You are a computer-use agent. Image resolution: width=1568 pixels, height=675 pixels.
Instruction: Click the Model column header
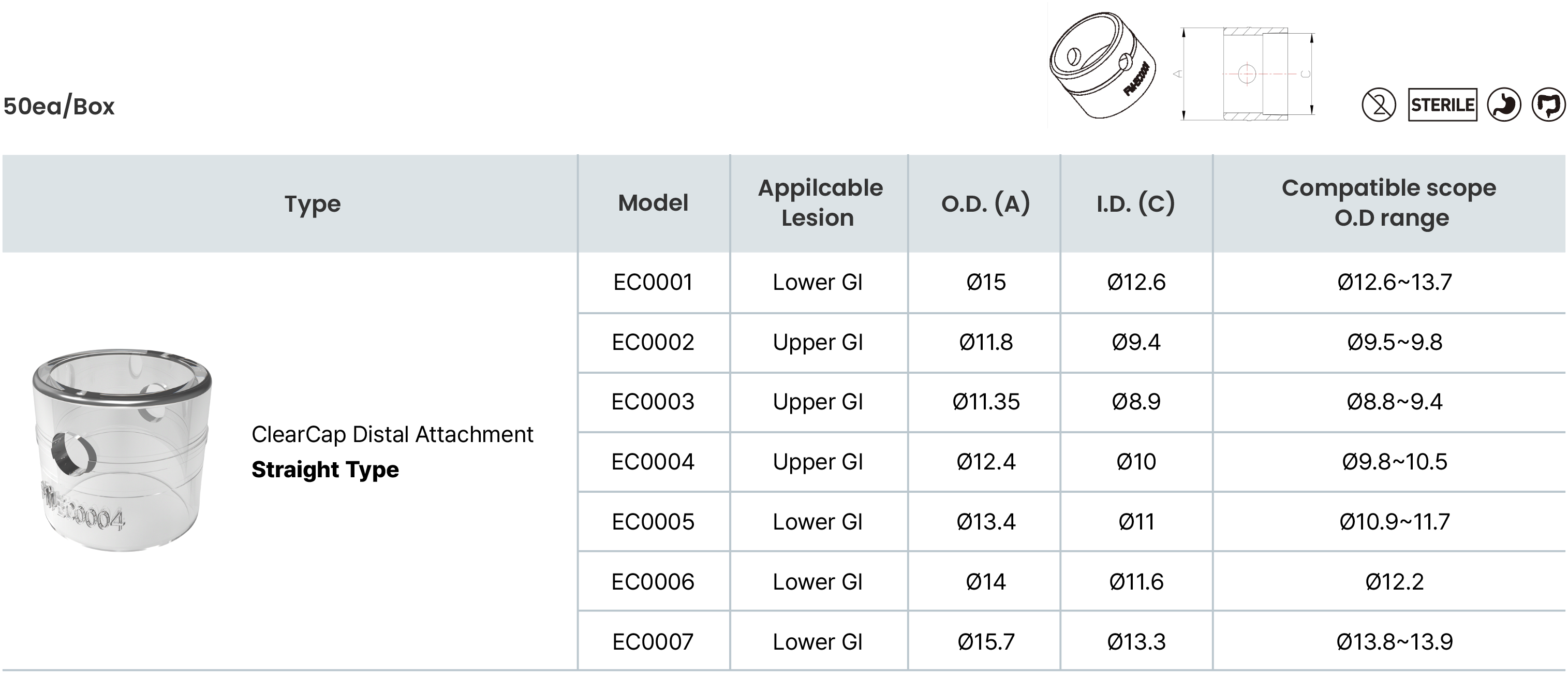pos(653,203)
